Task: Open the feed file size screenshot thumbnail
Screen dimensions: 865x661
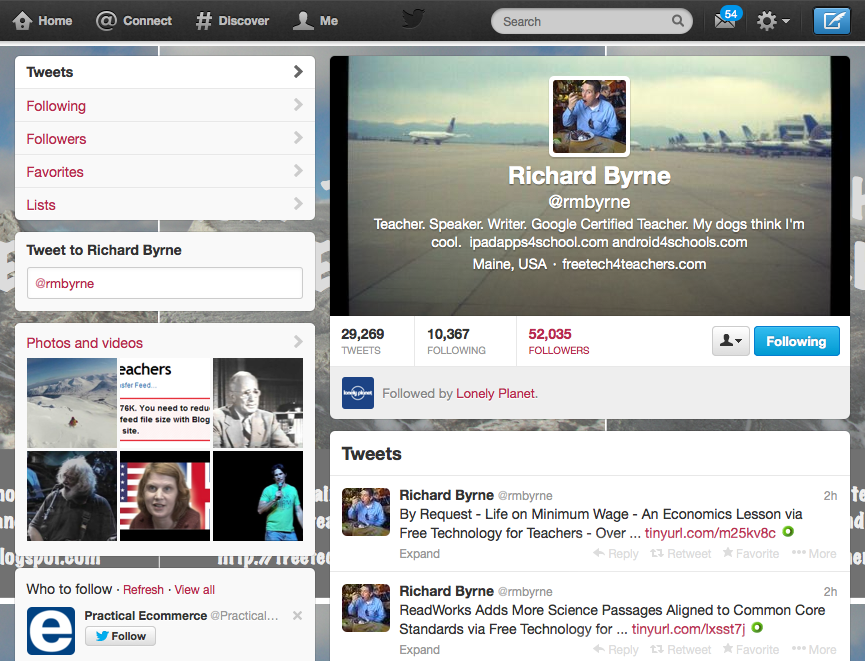Action: [x=165, y=403]
